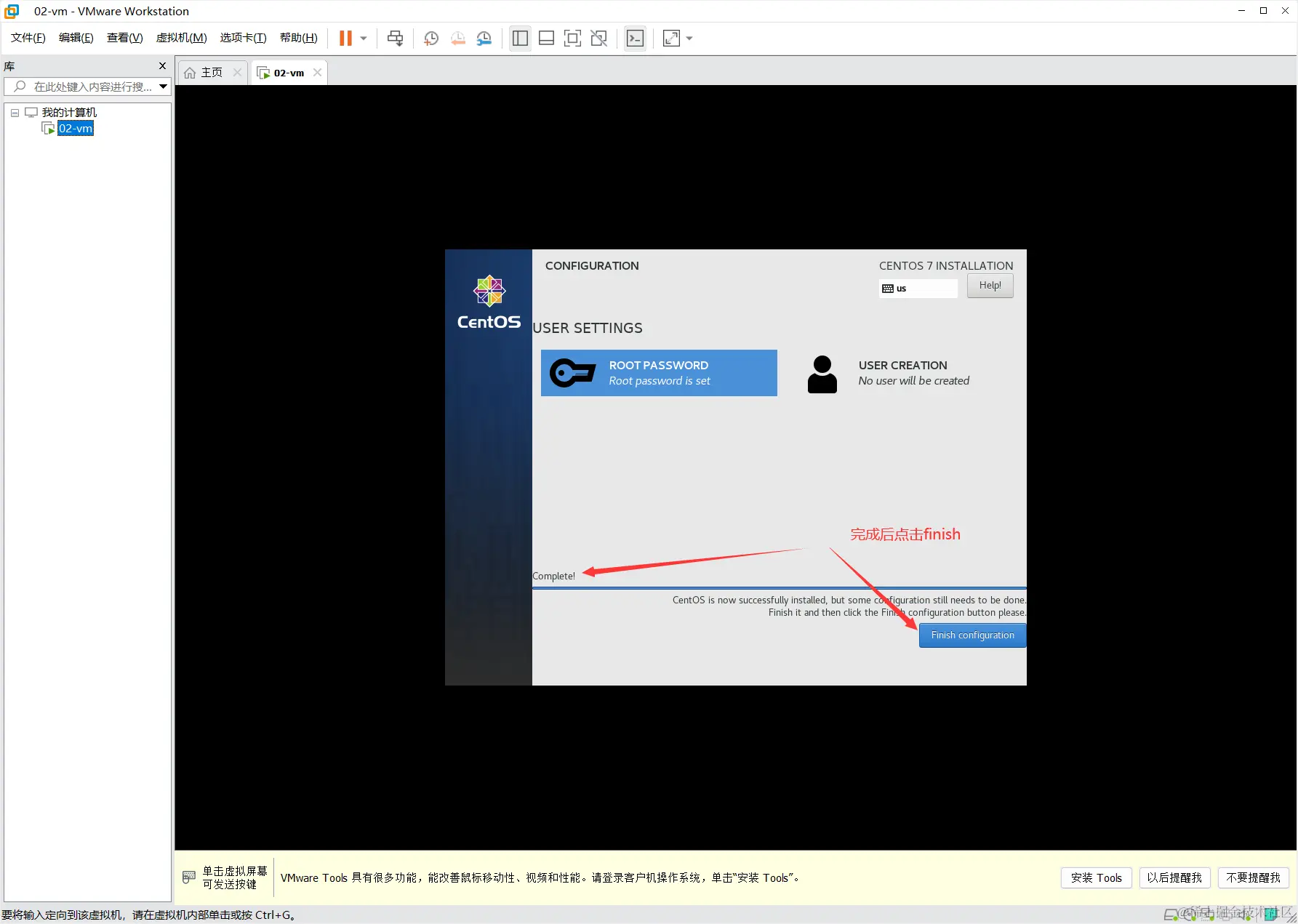Click the 以后提醒我 button
Image resolution: width=1298 pixels, height=924 pixels.
pyautogui.click(x=1174, y=878)
